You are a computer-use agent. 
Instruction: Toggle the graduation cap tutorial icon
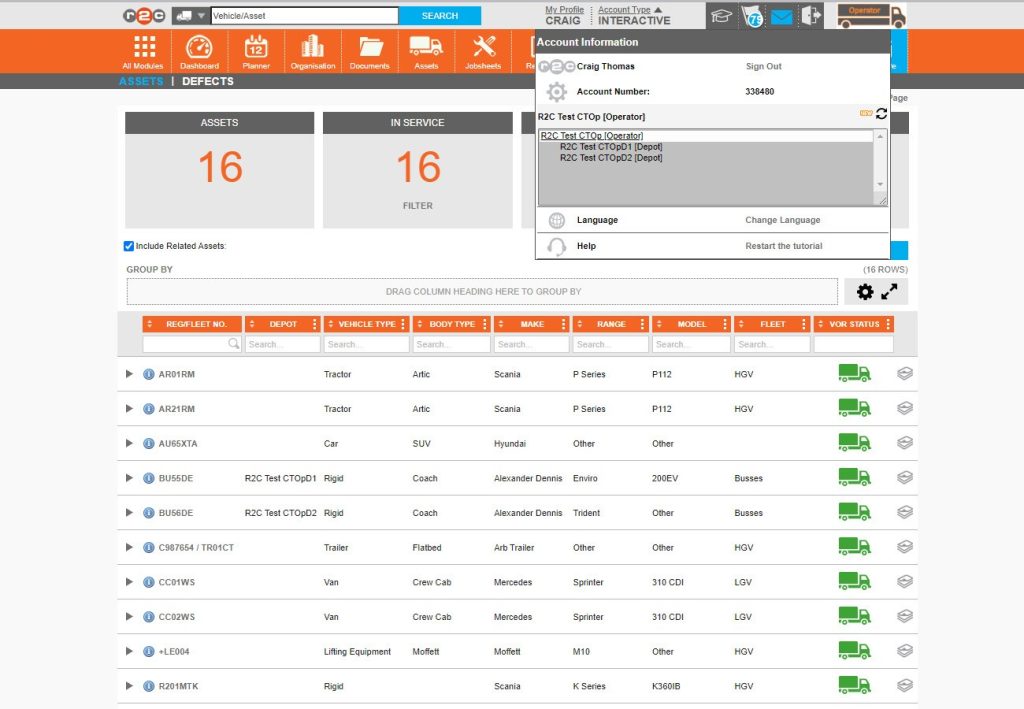pyautogui.click(x=722, y=15)
